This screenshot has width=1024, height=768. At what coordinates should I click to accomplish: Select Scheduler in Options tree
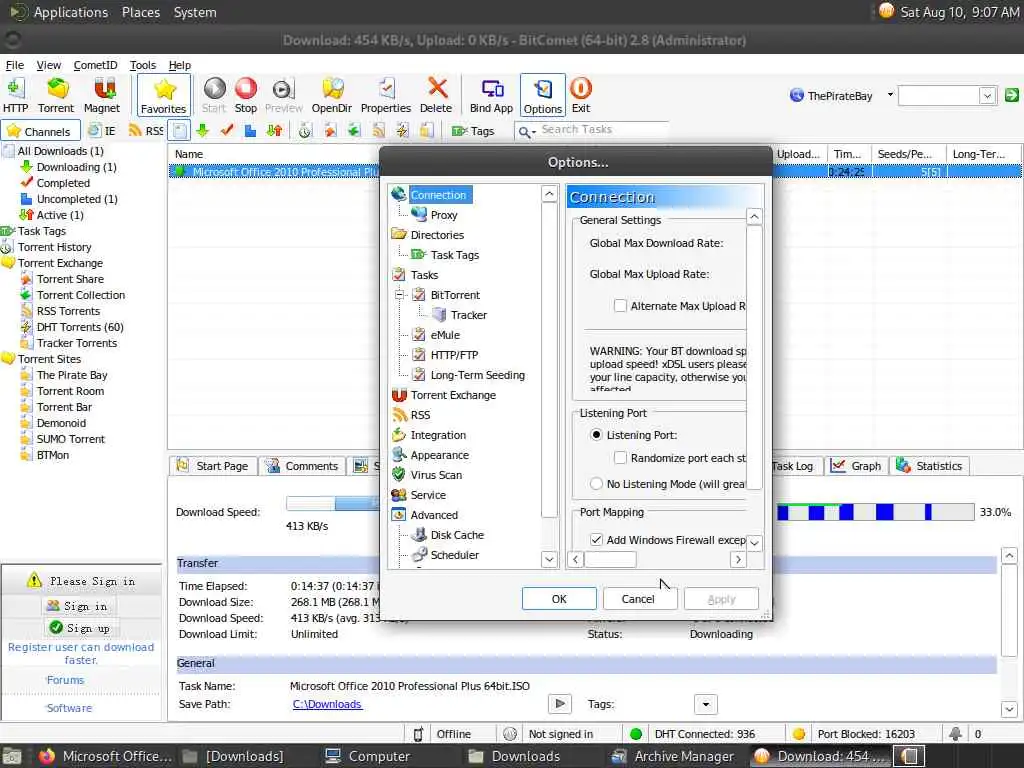[454, 554]
